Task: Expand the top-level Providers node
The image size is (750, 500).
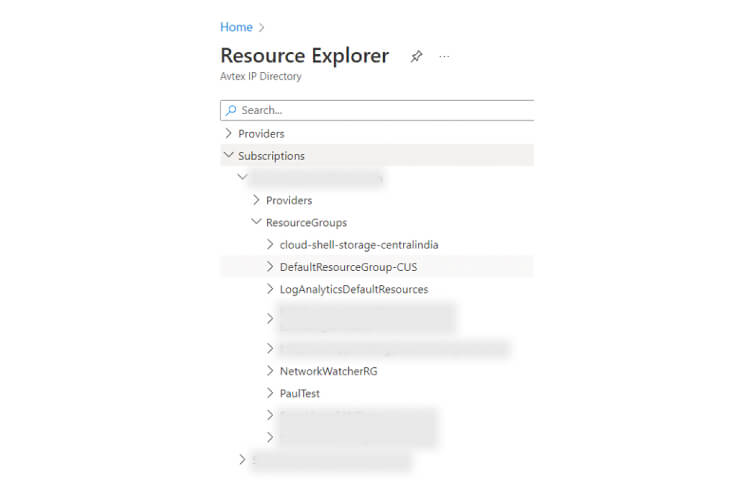Action: click(x=229, y=133)
